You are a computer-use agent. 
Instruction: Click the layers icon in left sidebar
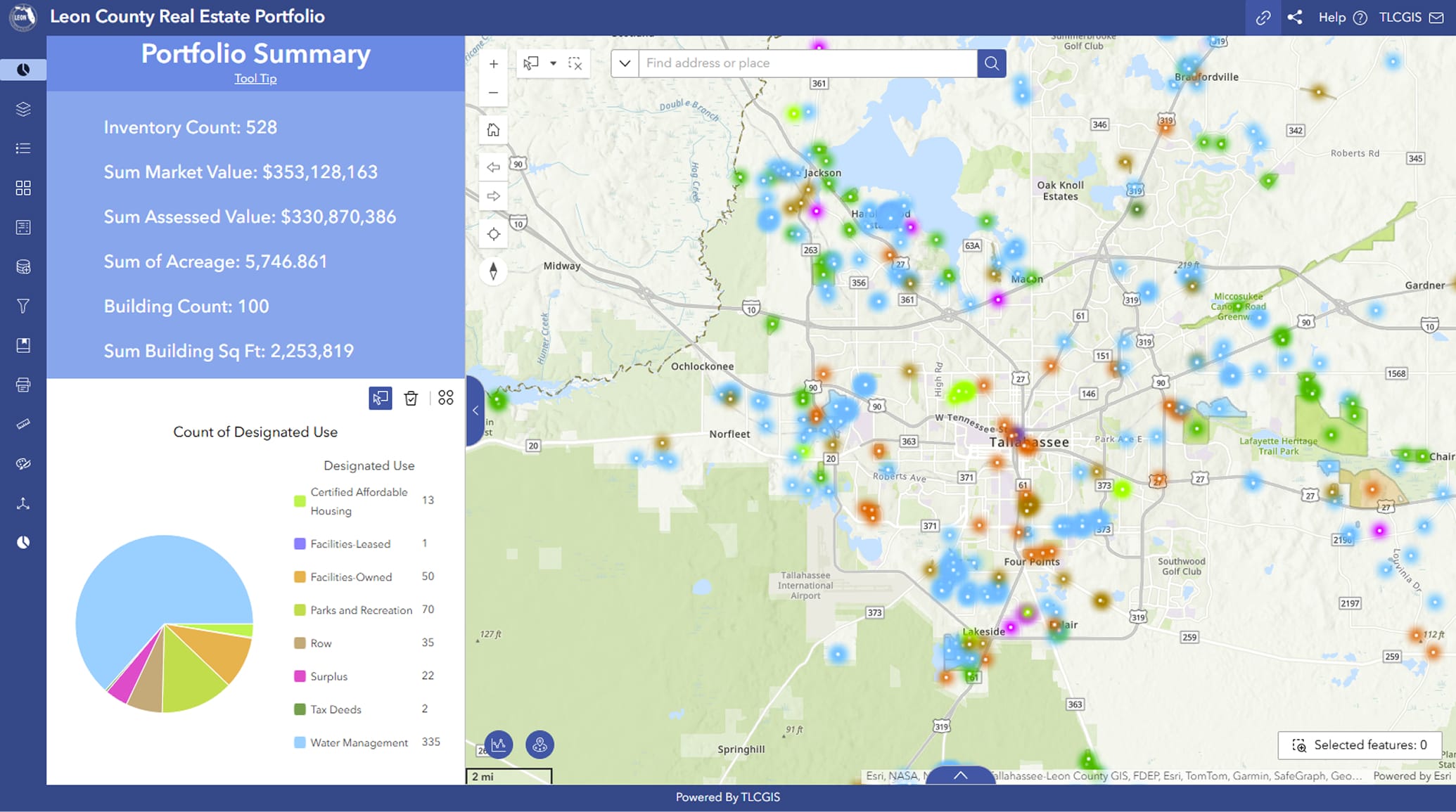point(23,109)
